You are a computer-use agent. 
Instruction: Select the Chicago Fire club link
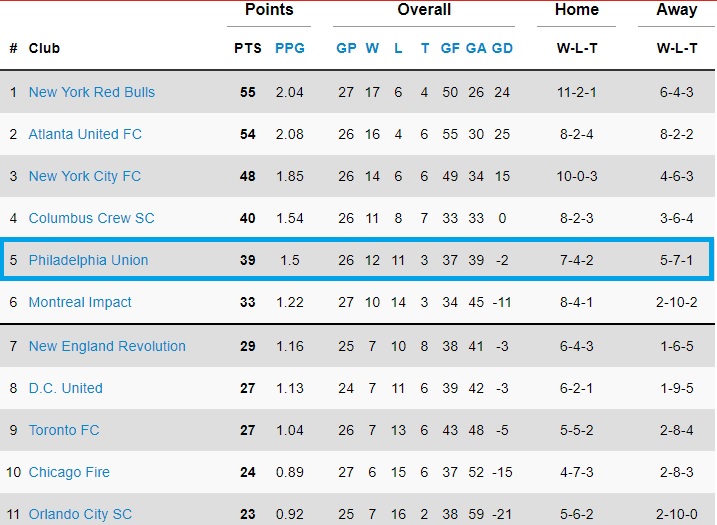[x=69, y=472]
